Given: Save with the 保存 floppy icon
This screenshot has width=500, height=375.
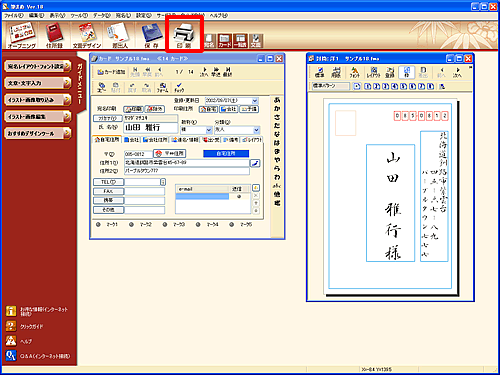Looking at the screenshot, I should [x=152, y=35].
